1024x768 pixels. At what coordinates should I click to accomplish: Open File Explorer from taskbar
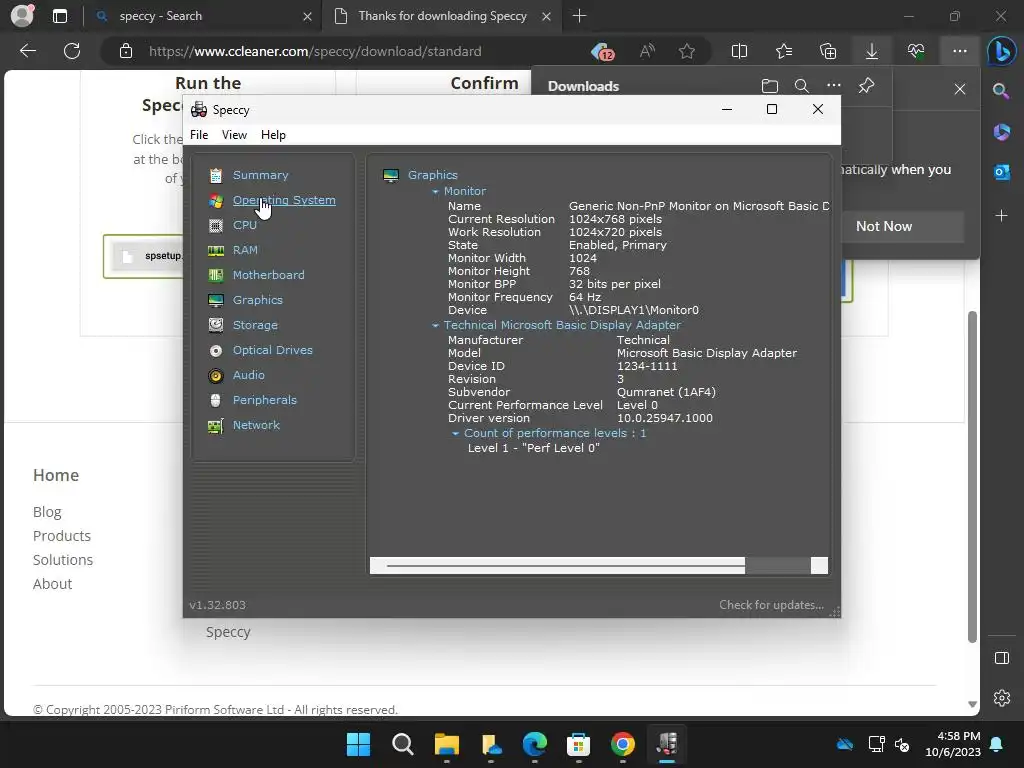pyautogui.click(x=447, y=744)
